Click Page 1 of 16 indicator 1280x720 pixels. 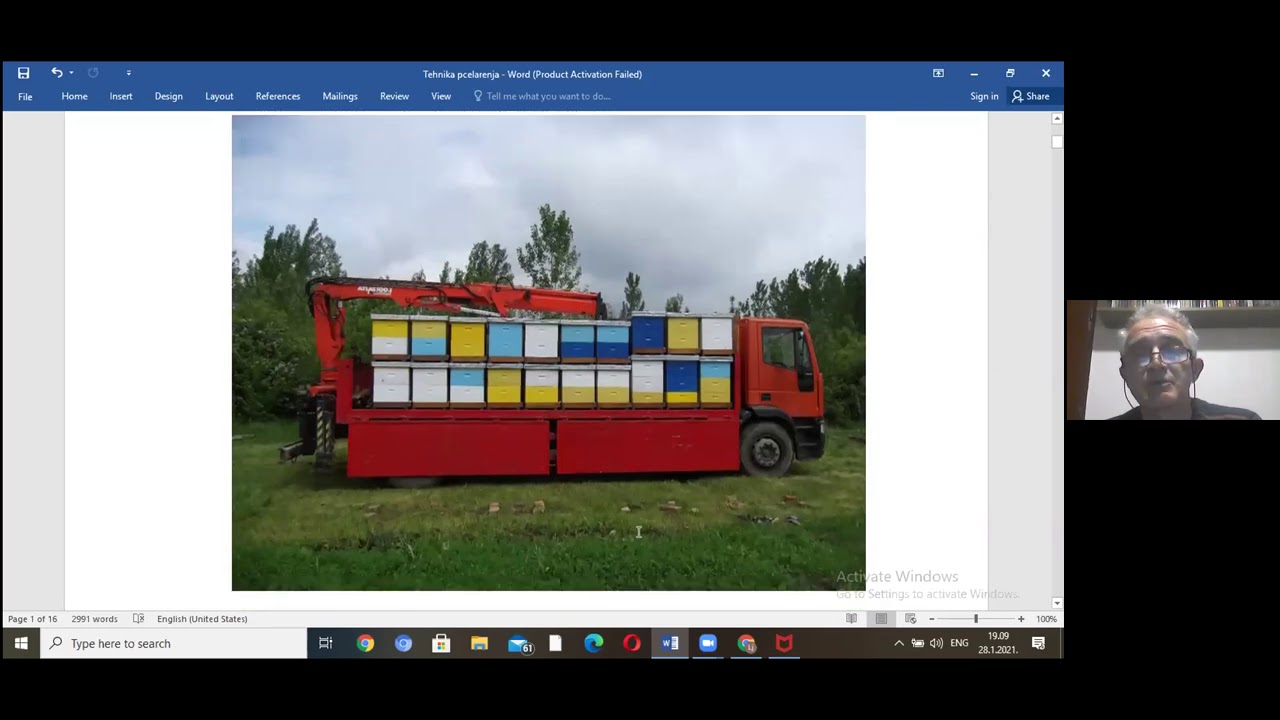32,619
